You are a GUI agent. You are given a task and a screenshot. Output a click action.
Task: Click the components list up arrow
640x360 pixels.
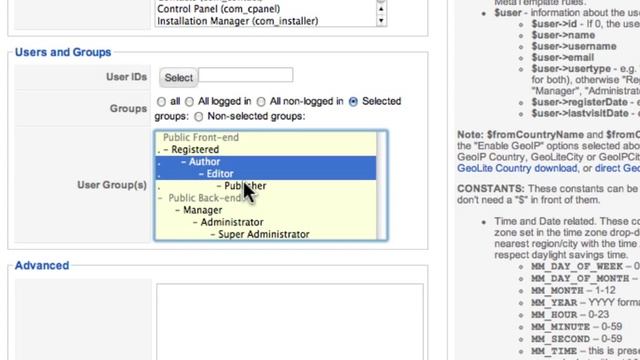click(381, 9)
